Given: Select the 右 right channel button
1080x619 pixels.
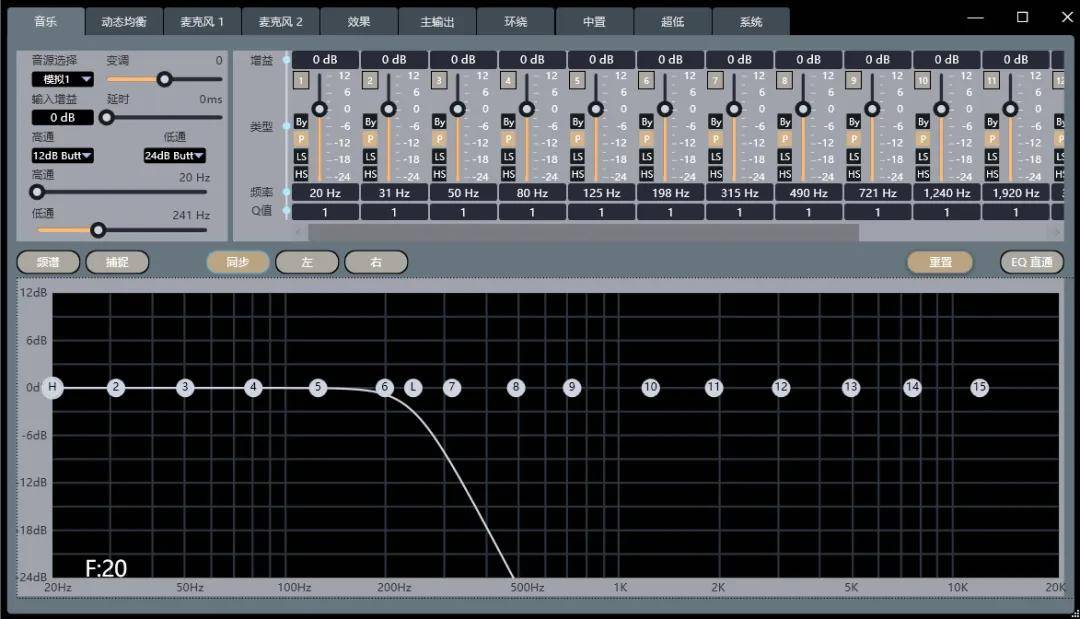Looking at the screenshot, I should 375,262.
